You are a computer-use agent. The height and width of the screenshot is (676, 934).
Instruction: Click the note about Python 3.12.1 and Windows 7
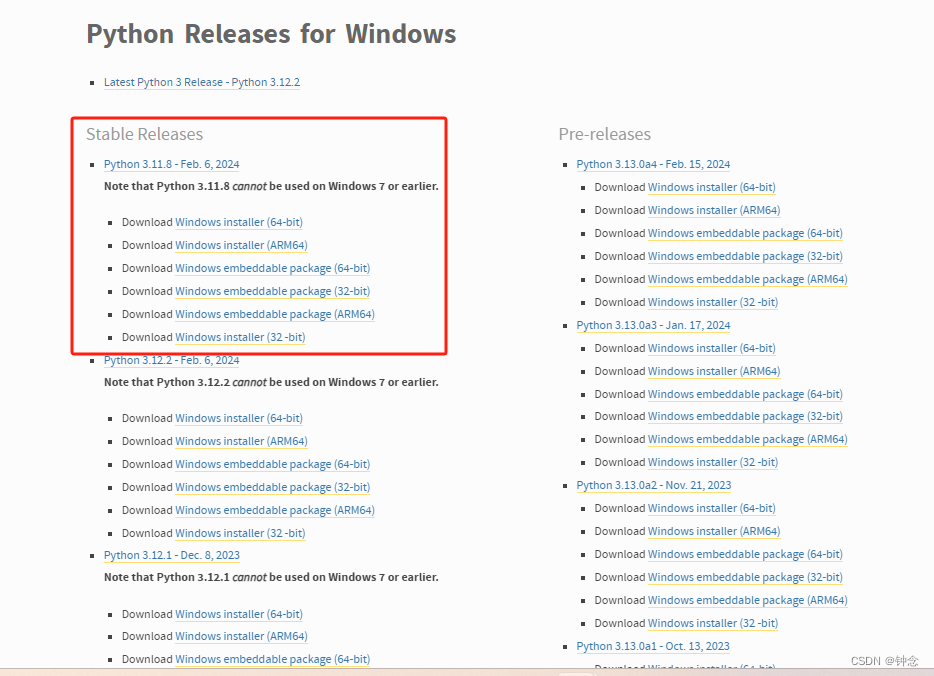coord(271,578)
